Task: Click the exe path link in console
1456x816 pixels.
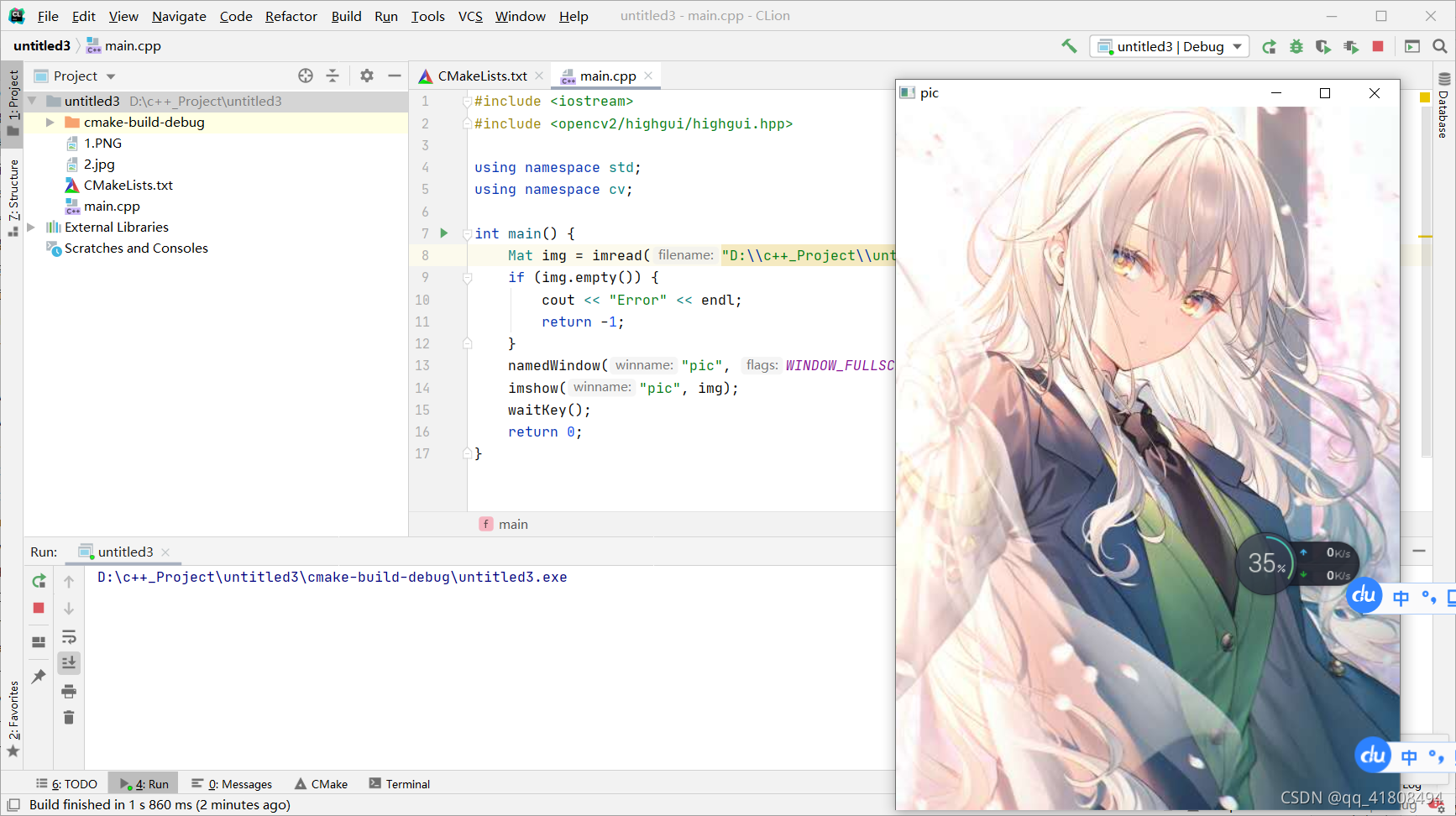Action: click(x=332, y=577)
